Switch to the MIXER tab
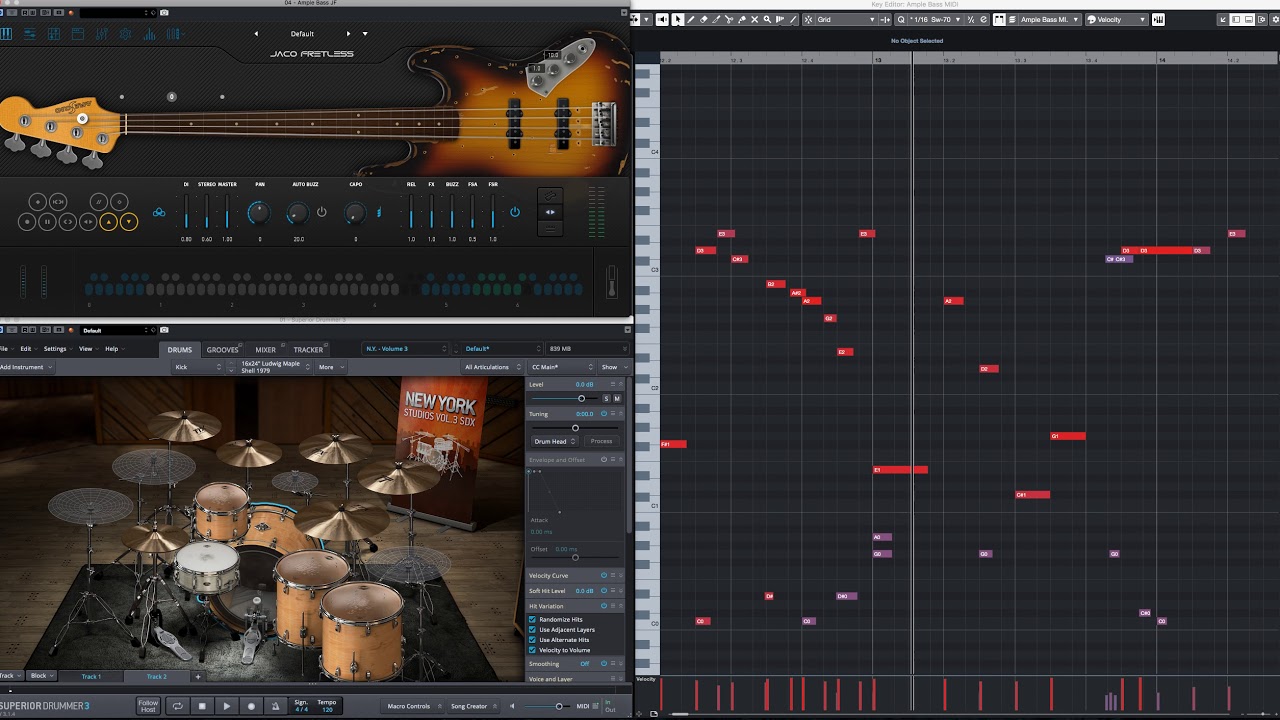Screen dimensions: 1280x720 (x=265, y=350)
